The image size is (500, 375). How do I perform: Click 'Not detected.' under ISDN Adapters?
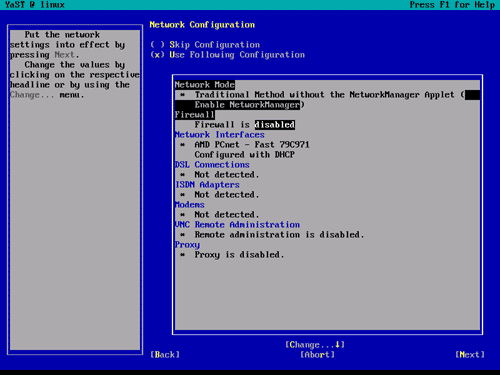(x=227, y=195)
